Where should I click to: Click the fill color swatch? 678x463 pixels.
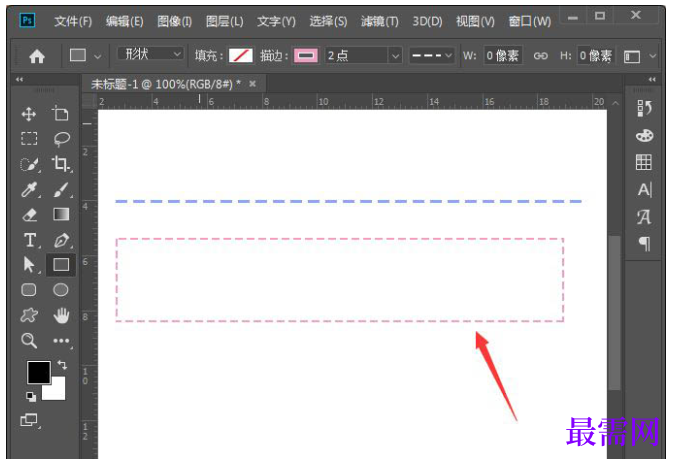[x=240, y=55]
